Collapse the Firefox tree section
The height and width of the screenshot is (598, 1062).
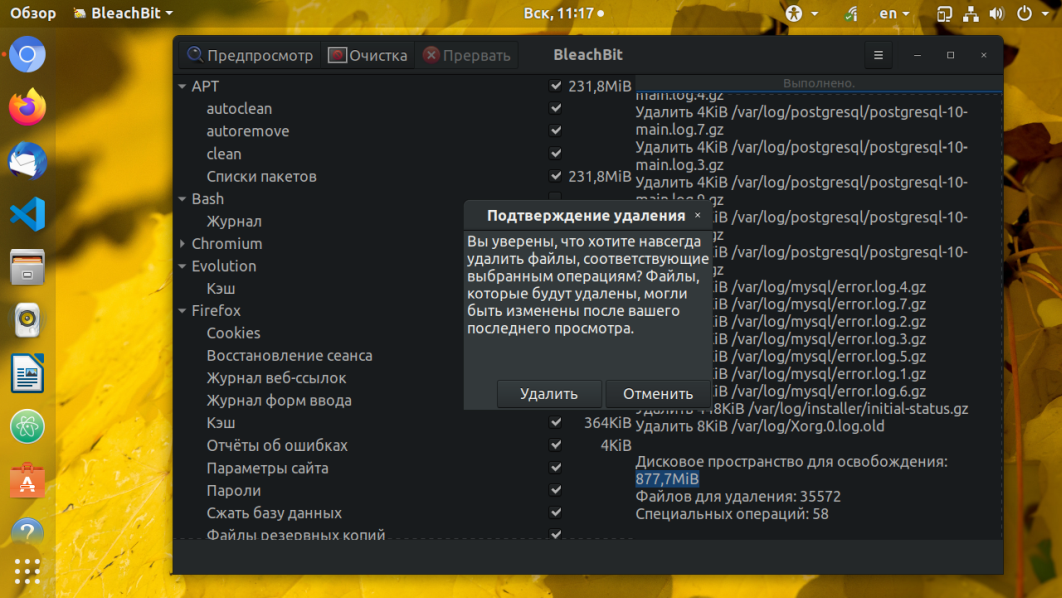[x=182, y=311]
